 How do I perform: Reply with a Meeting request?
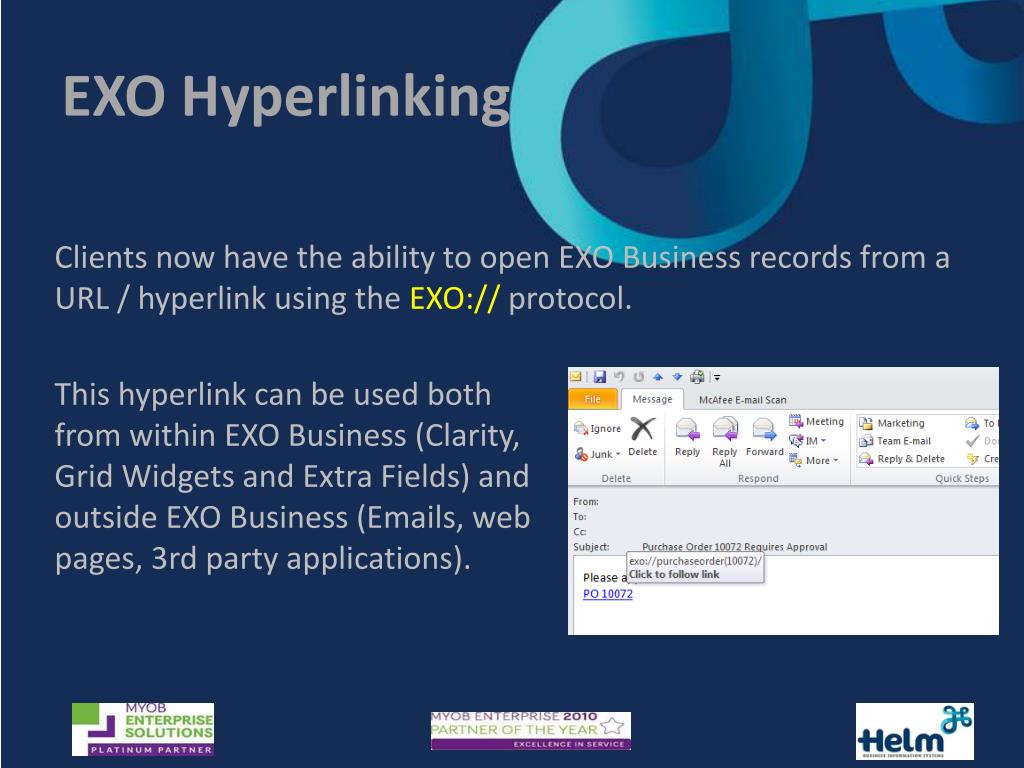pos(816,422)
